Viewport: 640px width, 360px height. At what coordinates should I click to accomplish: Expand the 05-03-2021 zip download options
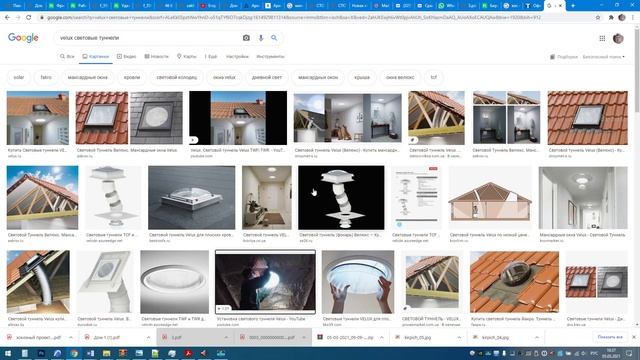[x=382, y=338]
